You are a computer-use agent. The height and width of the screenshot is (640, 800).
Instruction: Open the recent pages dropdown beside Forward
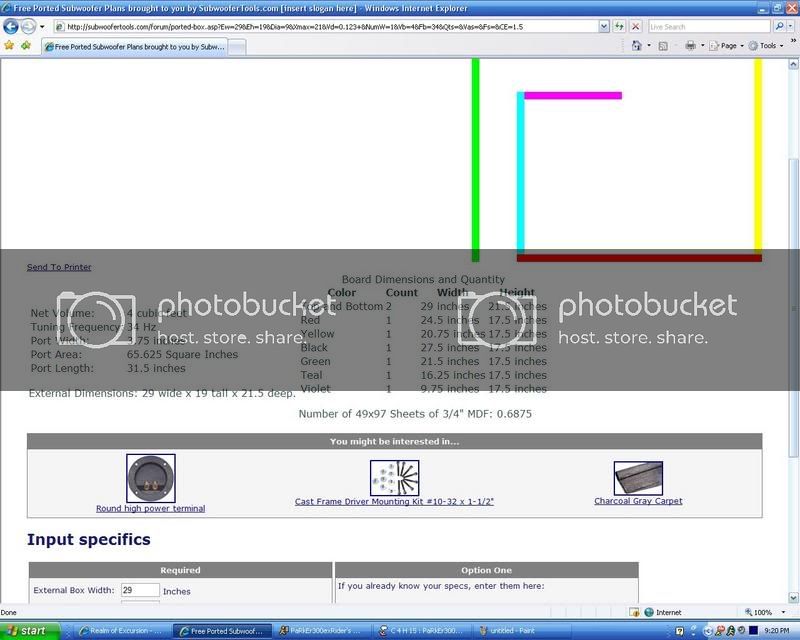coord(42,27)
